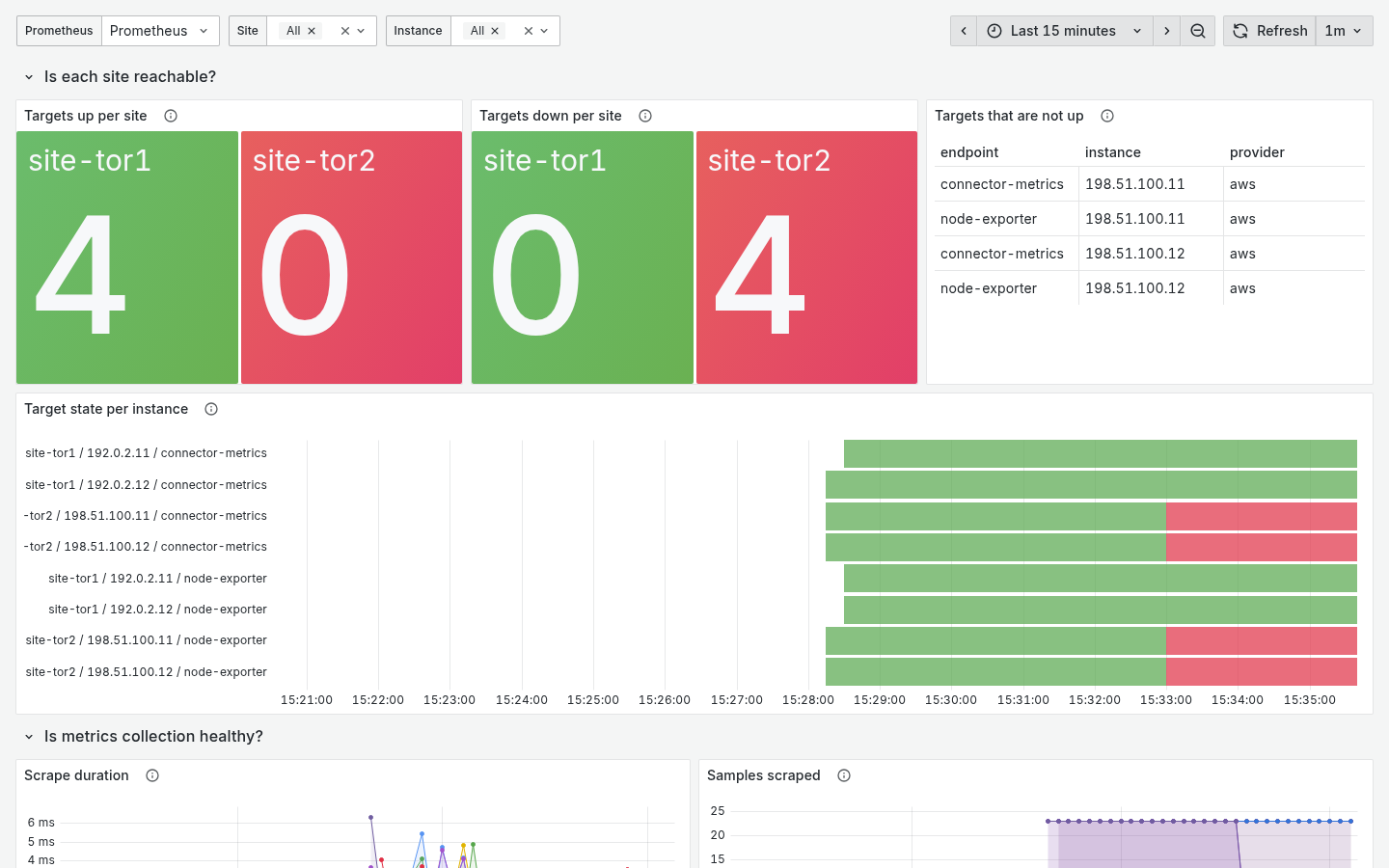
Task: Click site-tor1 192.0.2.11 node-exporter green bar
Action: 1101,579
